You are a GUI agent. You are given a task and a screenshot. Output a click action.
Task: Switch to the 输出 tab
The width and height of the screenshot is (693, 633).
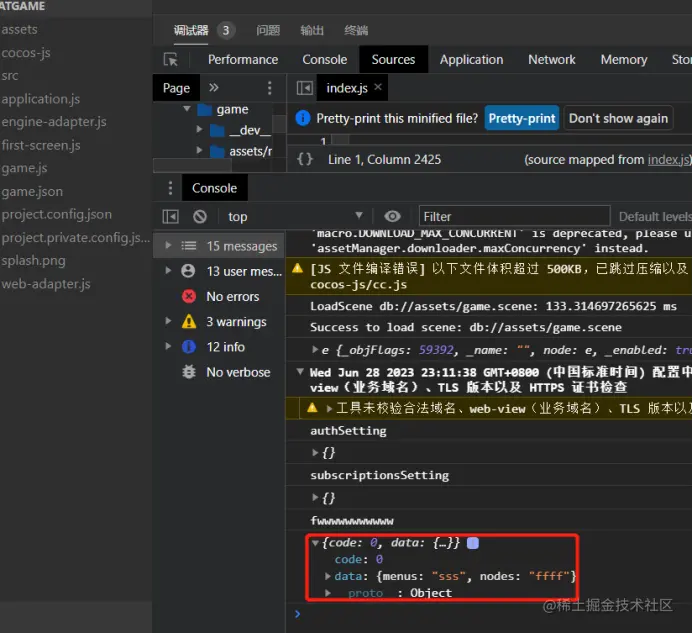[312, 30]
